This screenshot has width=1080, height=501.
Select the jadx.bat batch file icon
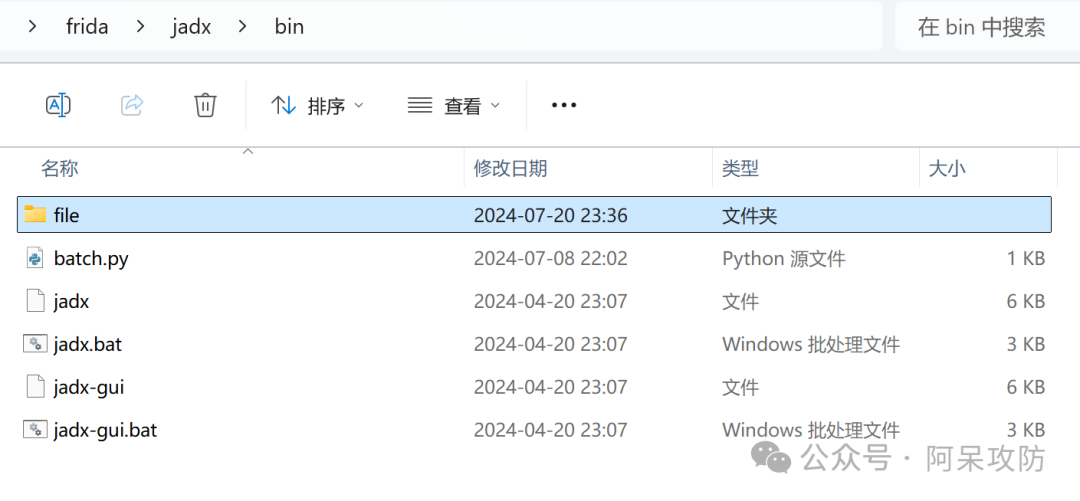tap(35, 344)
